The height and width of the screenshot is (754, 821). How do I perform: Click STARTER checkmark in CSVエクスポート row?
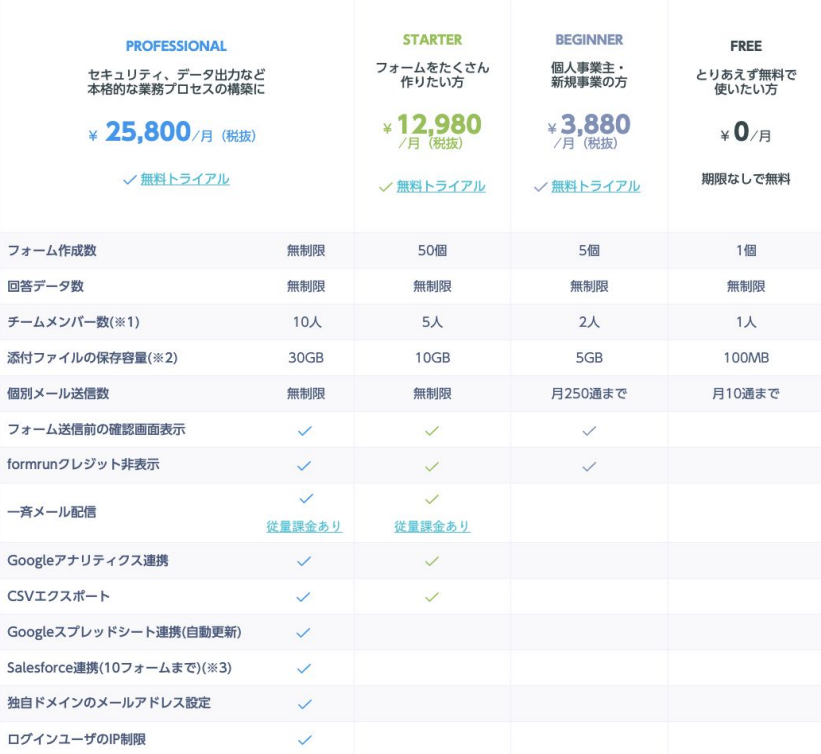point(432,597)
